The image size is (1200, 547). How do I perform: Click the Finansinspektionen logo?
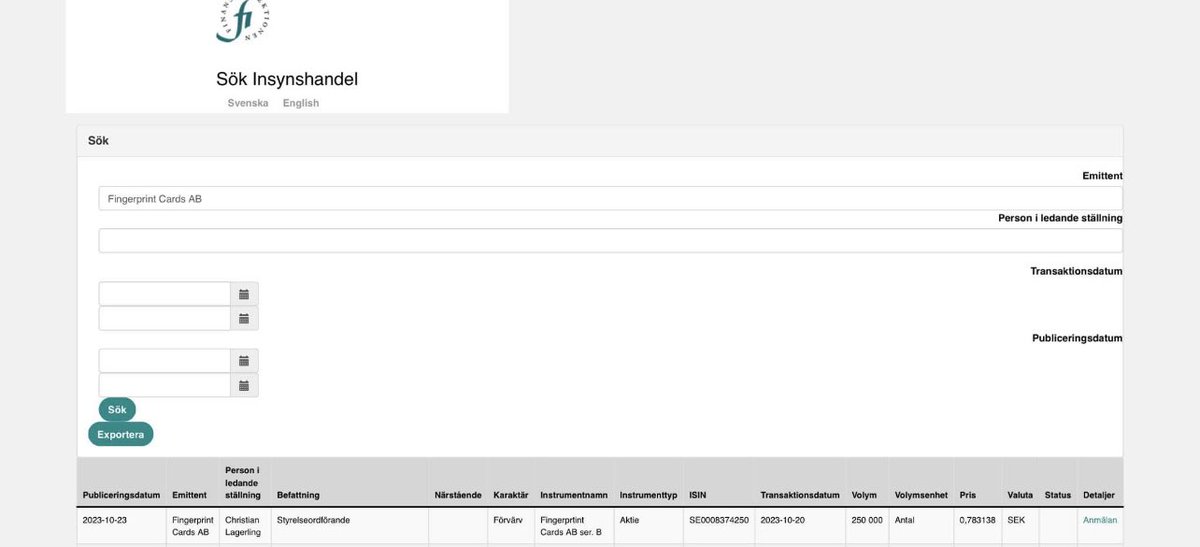(x=243, y=21)
